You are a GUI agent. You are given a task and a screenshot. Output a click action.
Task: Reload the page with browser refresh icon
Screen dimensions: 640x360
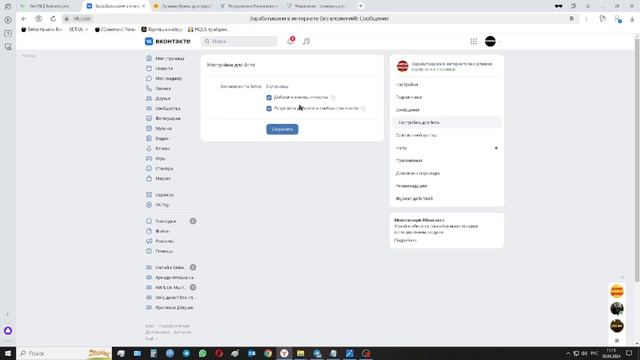point(53,19)
